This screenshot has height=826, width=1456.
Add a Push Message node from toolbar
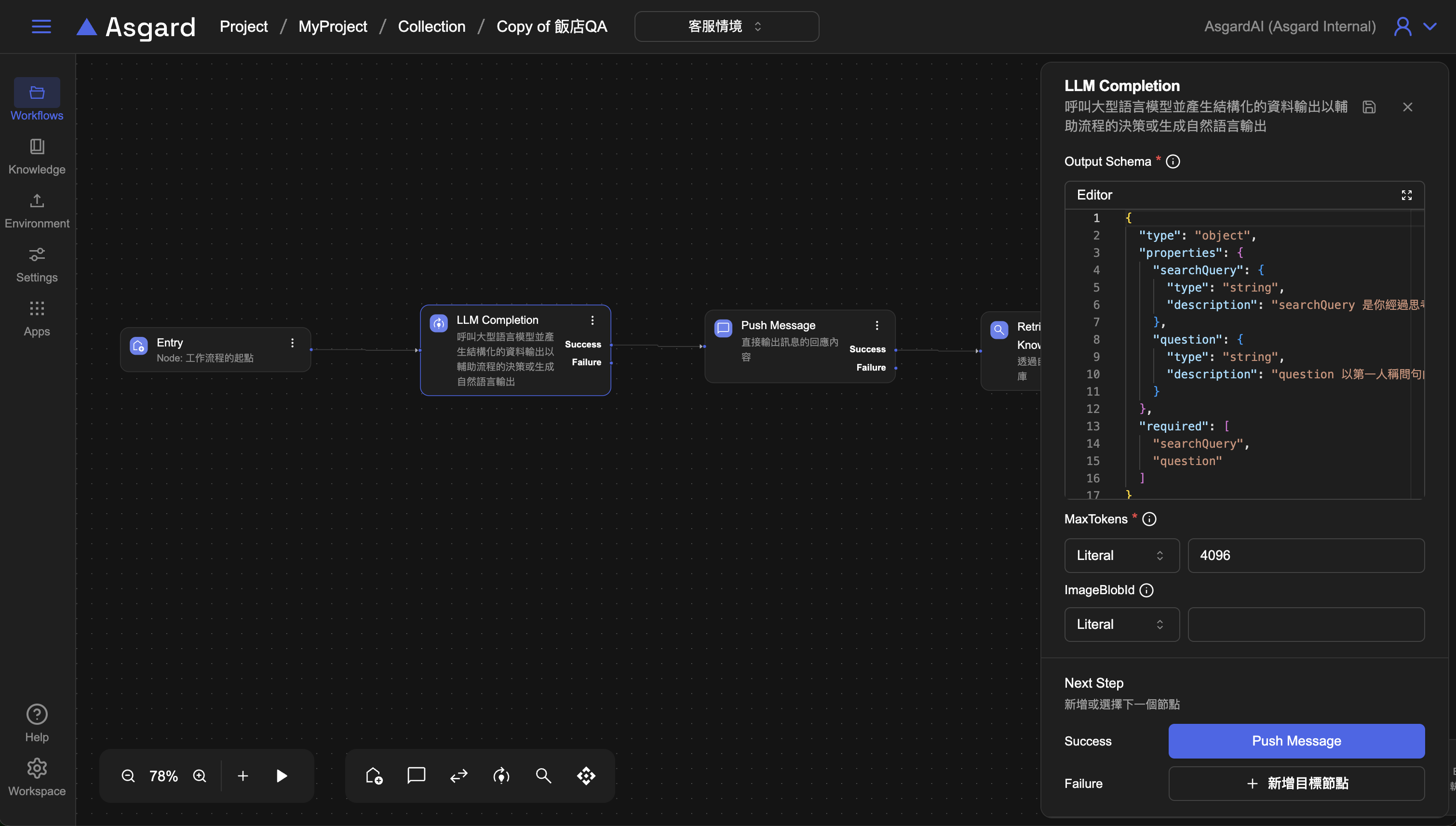tap(416, 775)
